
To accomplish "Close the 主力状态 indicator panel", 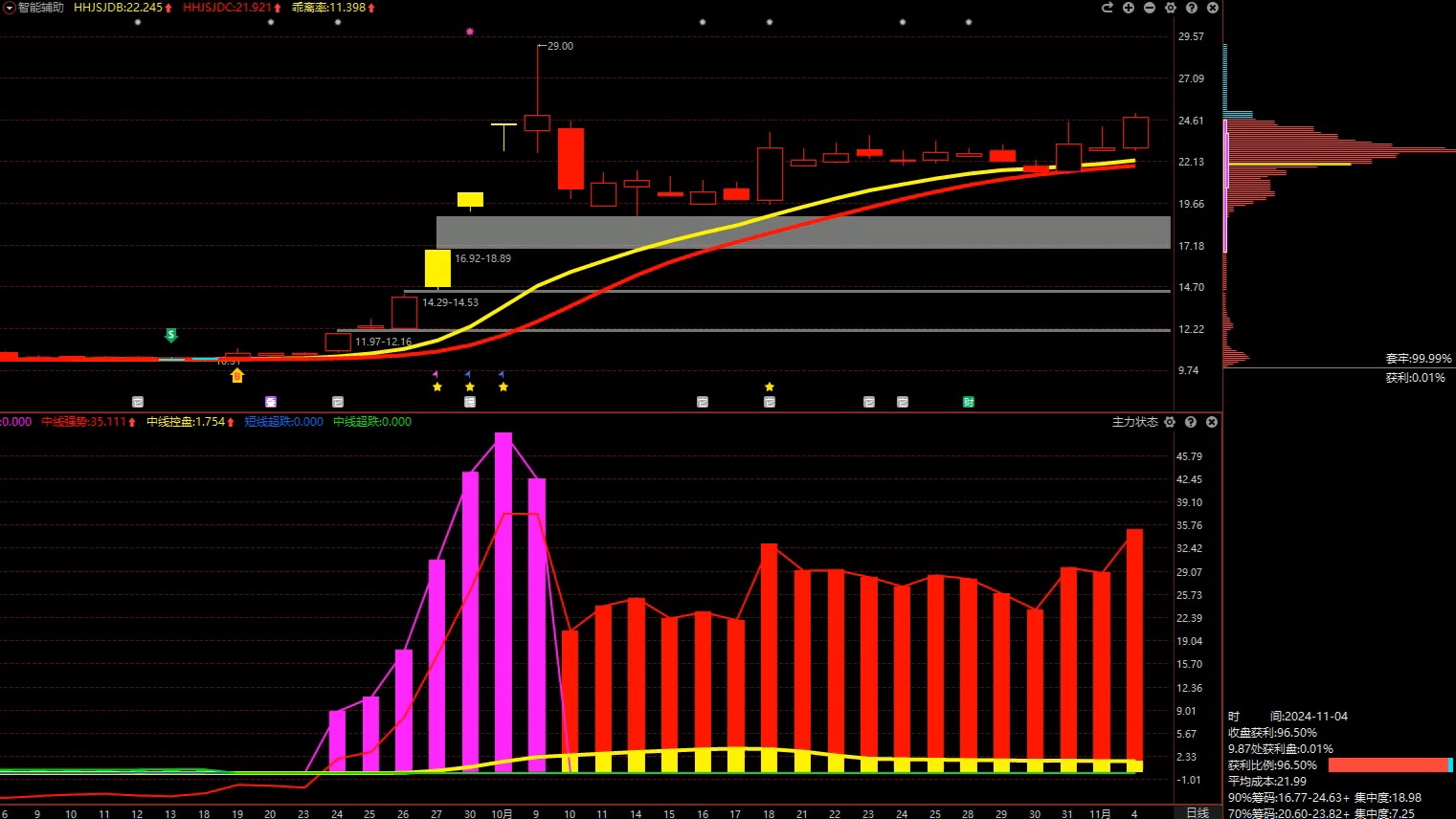I will click(x=1212, y=422).
